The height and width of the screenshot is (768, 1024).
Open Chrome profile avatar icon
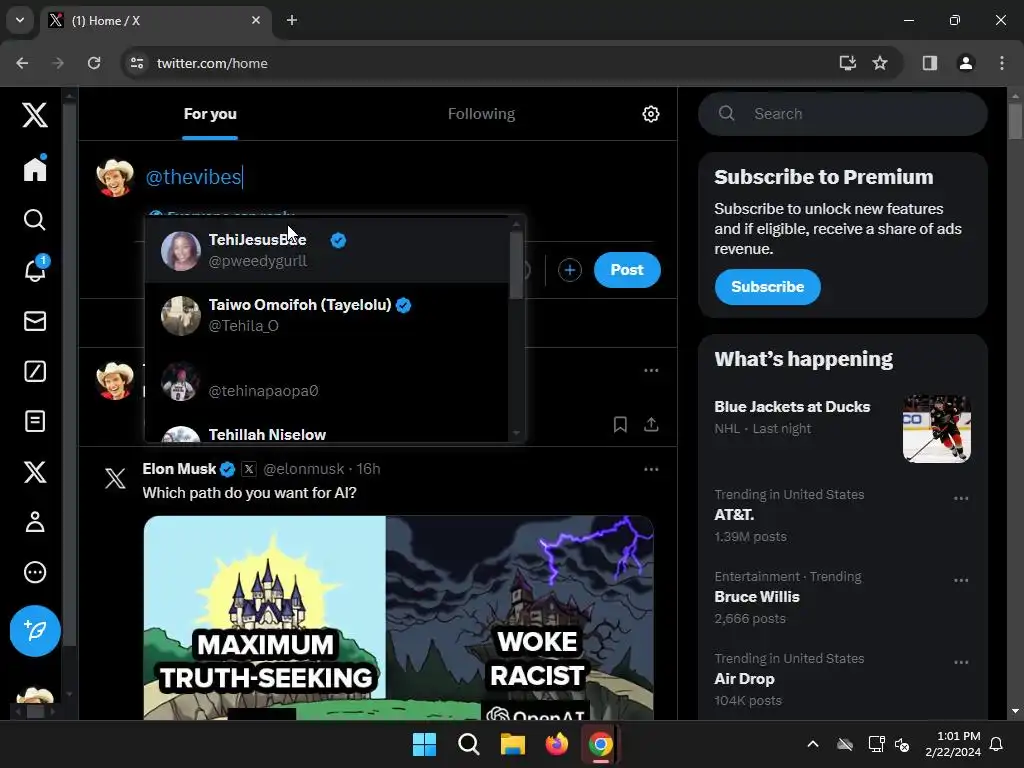coord(965,63)
